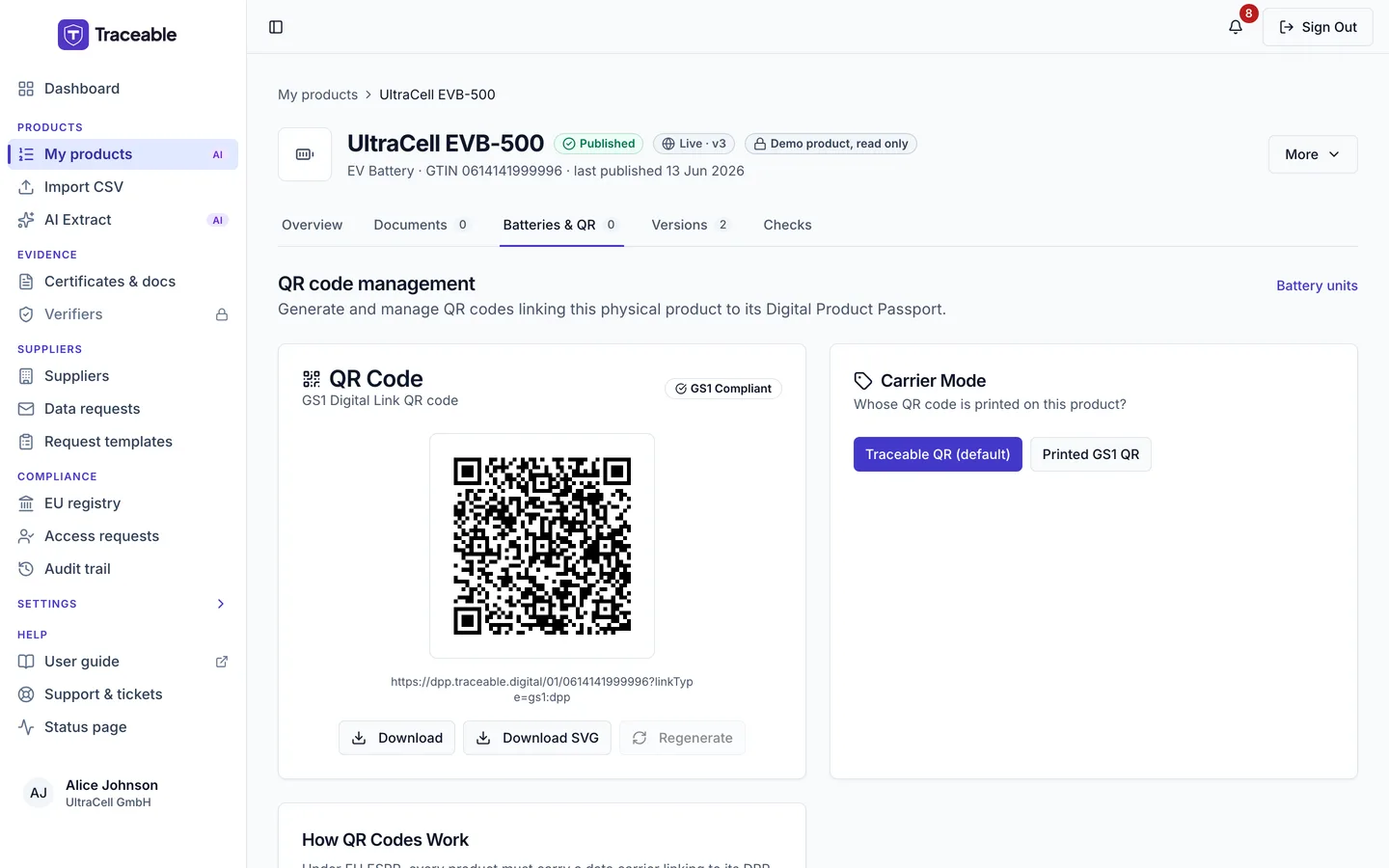Open Audit trail

(x=123, y=569)
